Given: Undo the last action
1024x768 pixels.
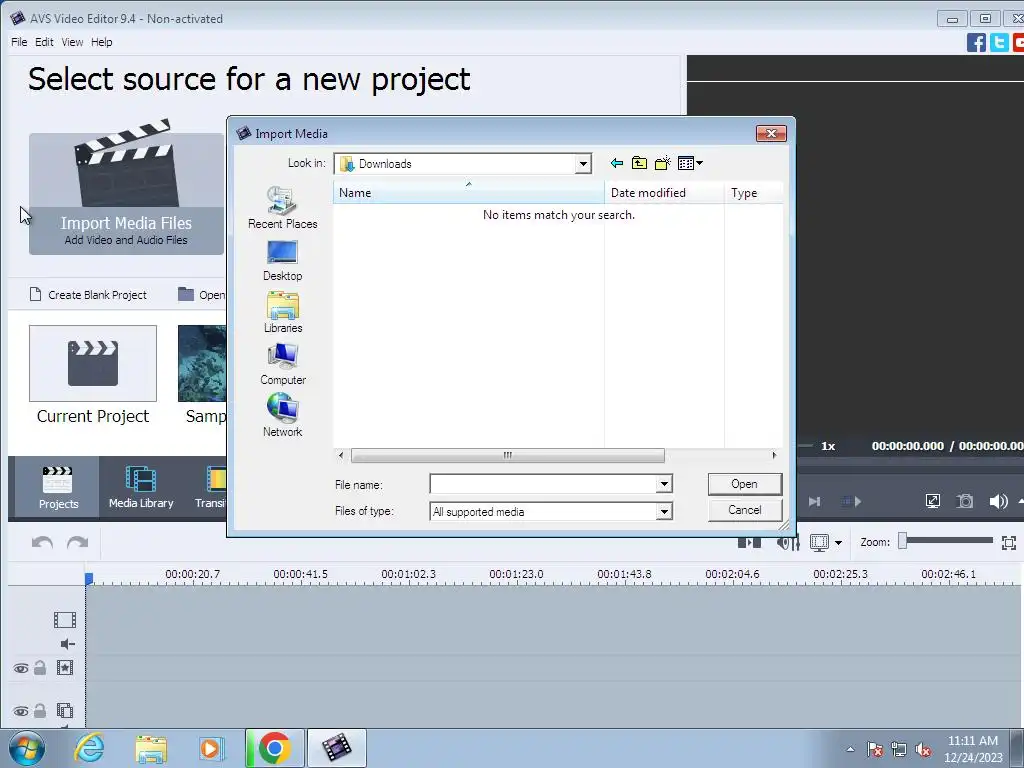Looking at the screenshot, I should coord(42,543).
